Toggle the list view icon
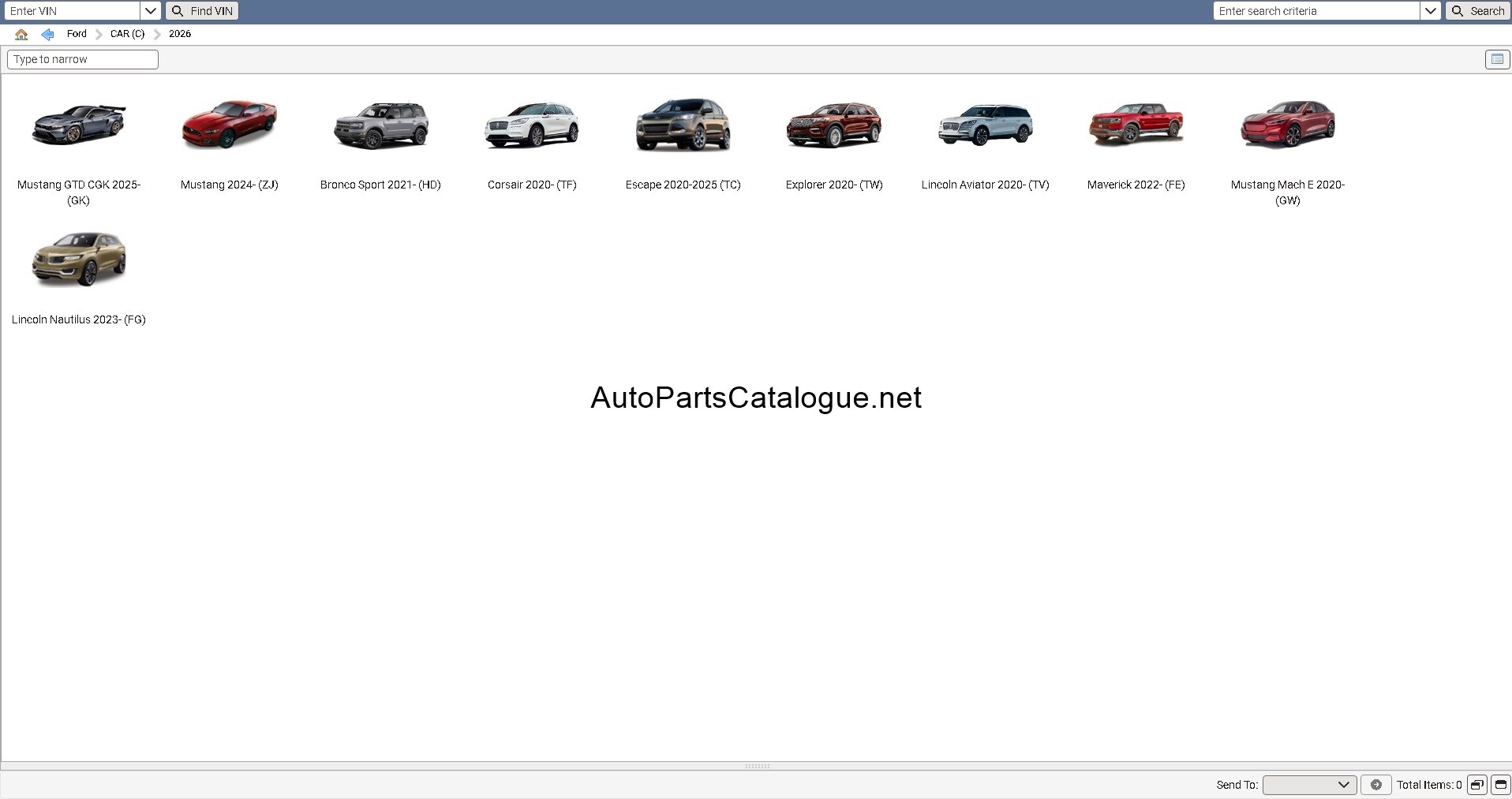 point(1497,59)
